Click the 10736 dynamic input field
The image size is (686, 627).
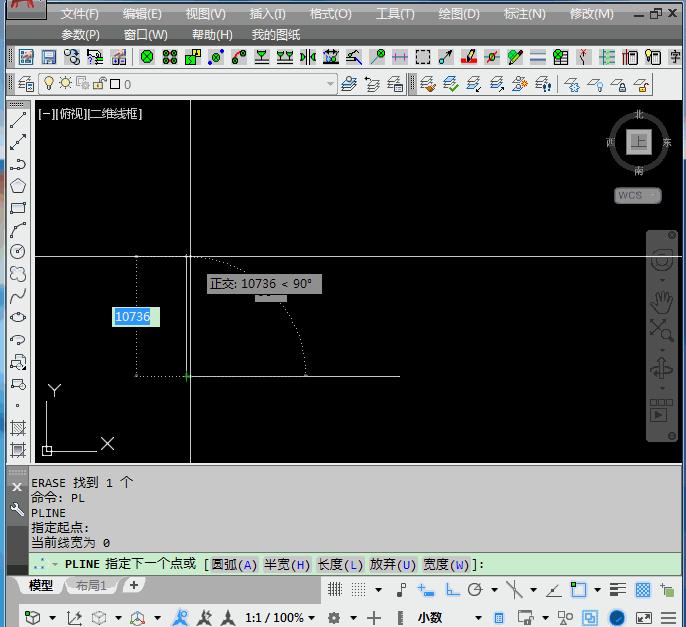click(134, 317)
